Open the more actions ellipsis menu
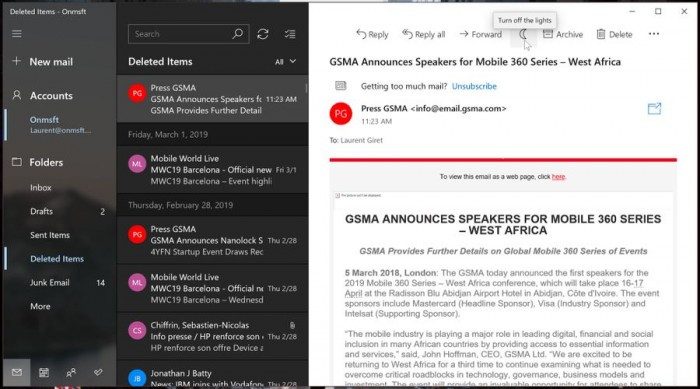 pos(654,34)
